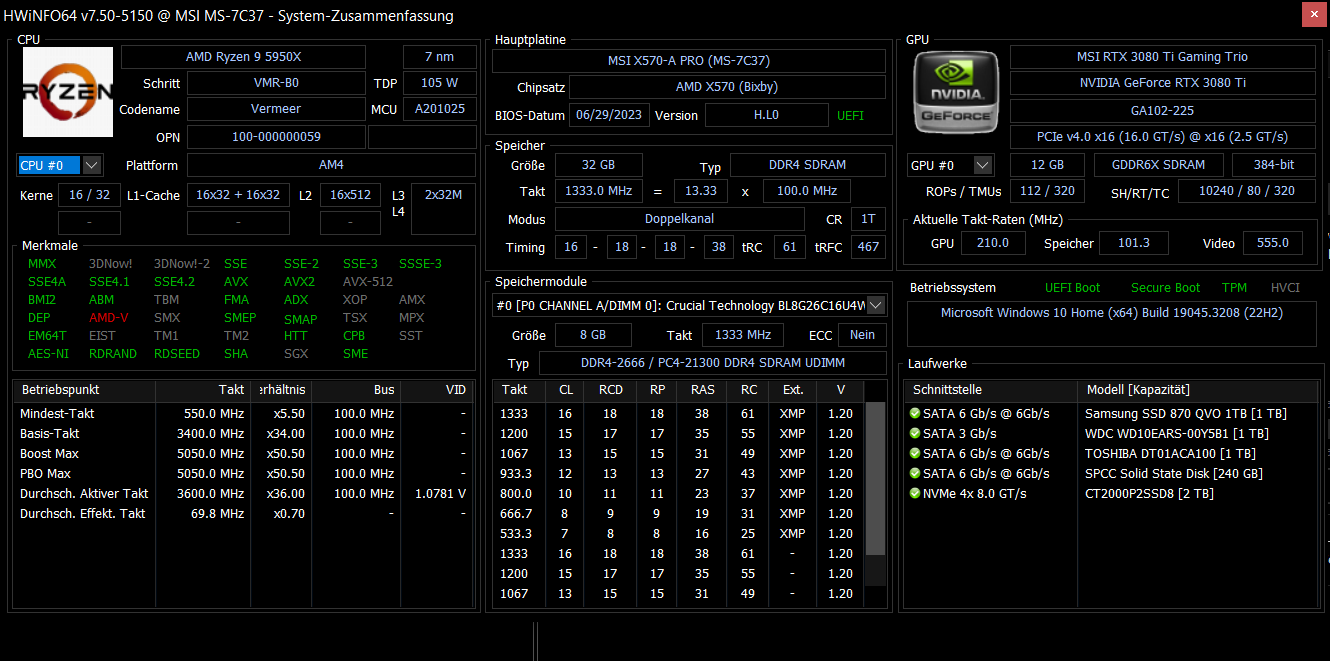Click the DDR4 SDRAM memory type field
Viewport: 1330px width, 661px height.
(x=808, y=165)
